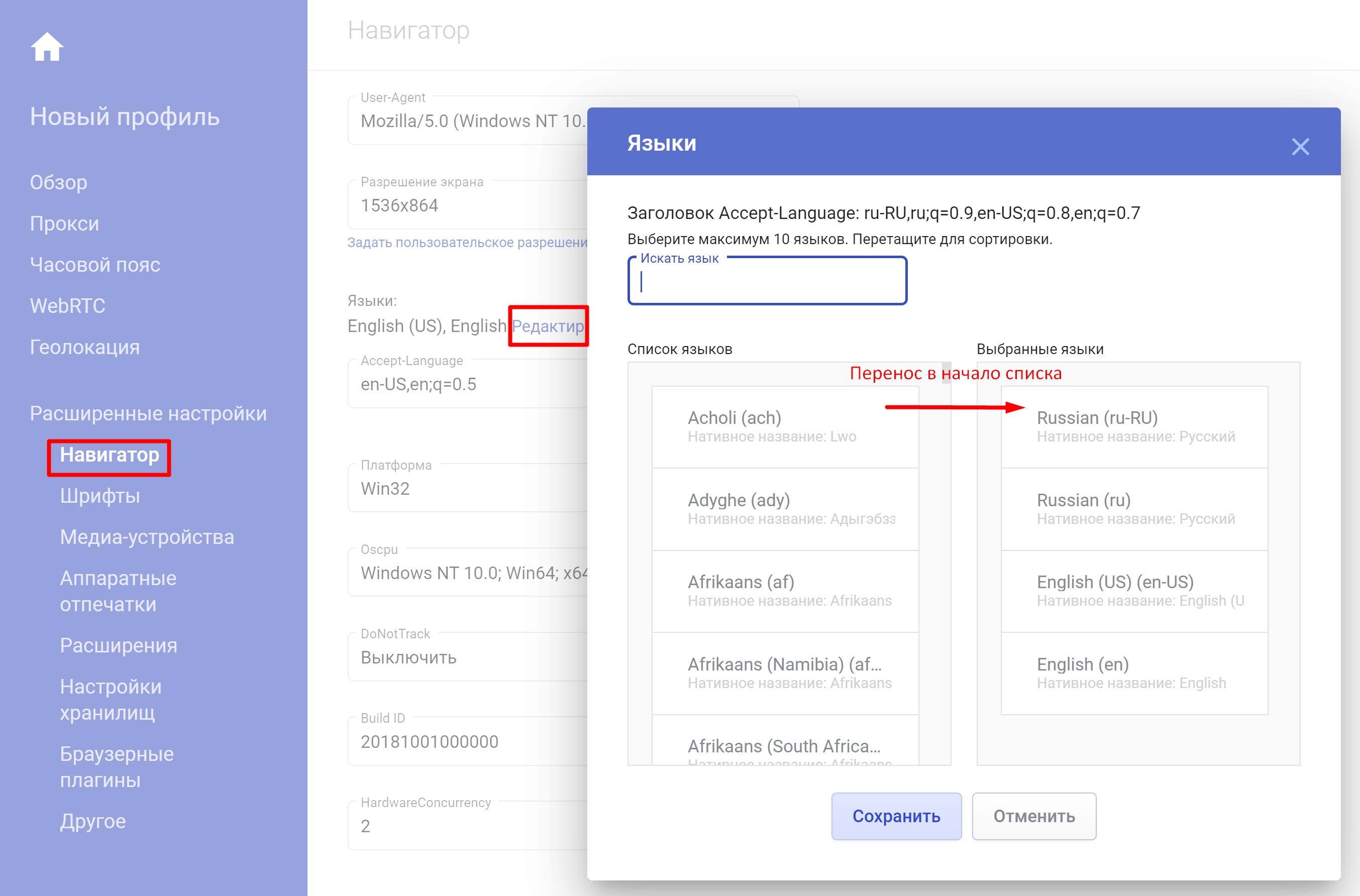Select Afrikaans (af) from language list
This screenshot has height=896, width=1360.
785,591
